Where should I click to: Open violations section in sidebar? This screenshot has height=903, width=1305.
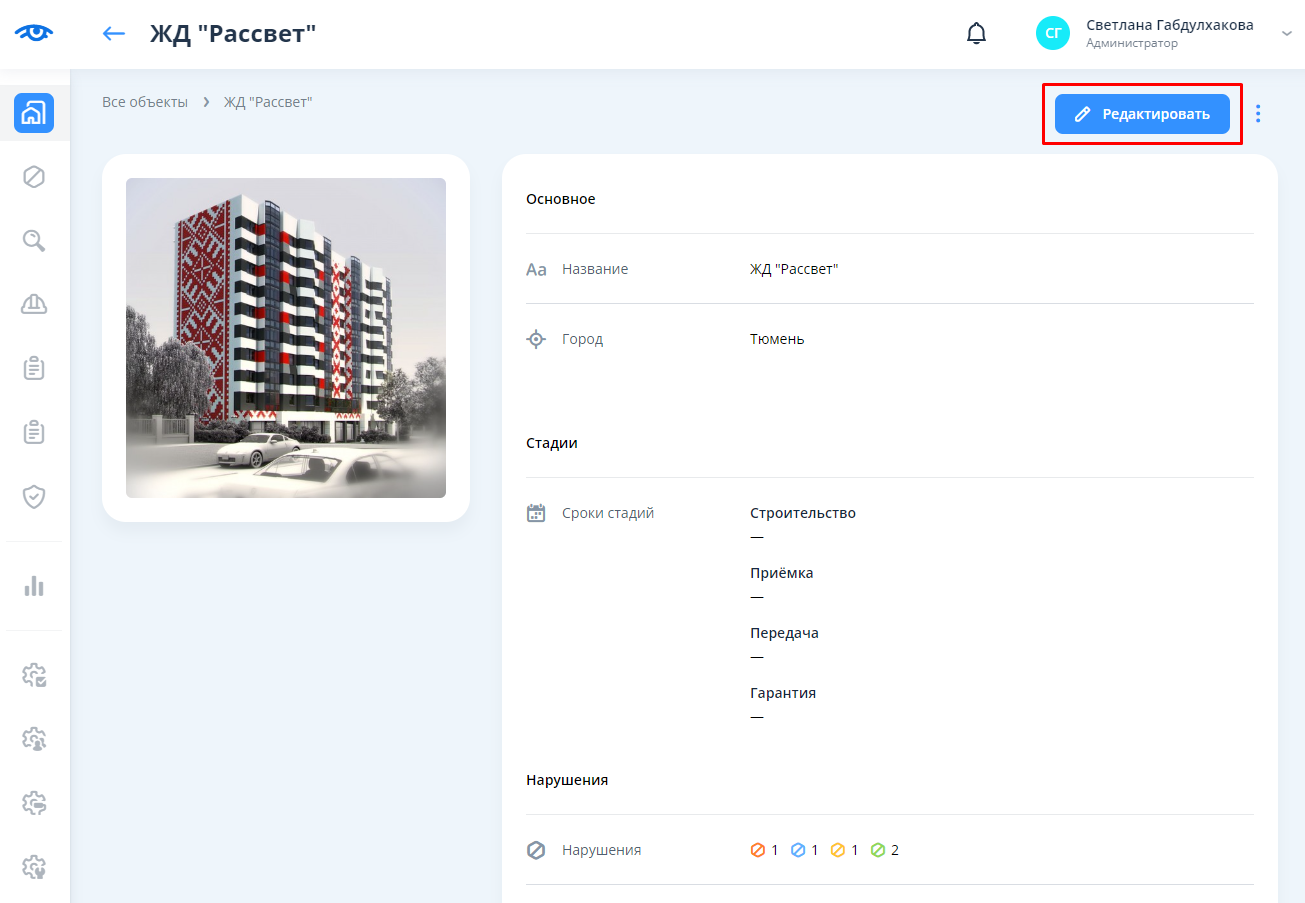click(34, 177)
